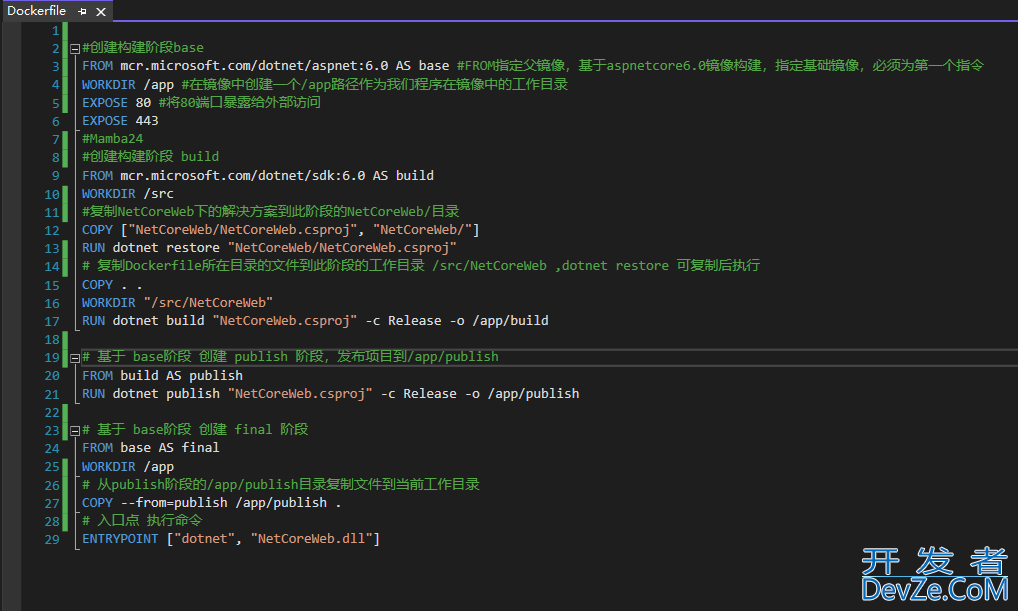The width and height of the screenshot is (1018, 611).
Task: Click the '#创建构建阶段base' comment
Action: [143, 47]
